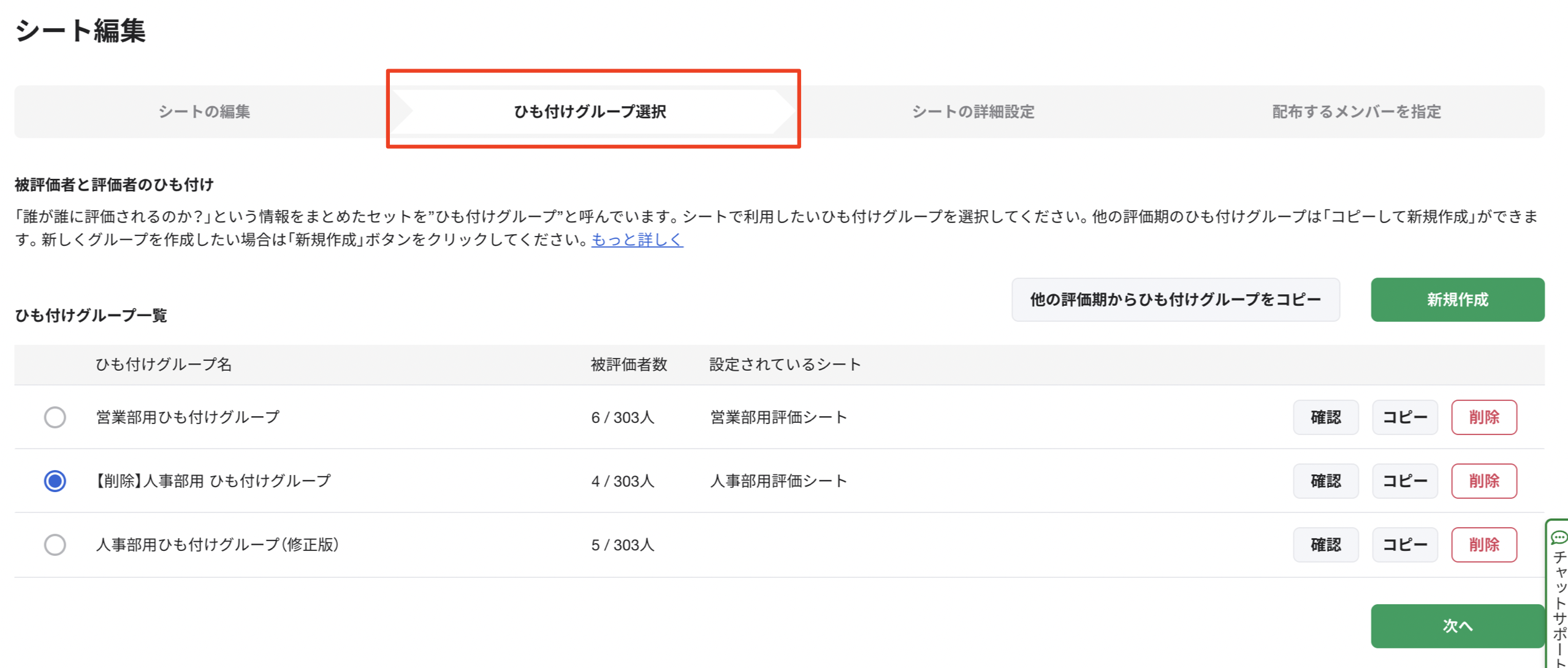Copy the 【削除】人事部用 ひも付けグループ row
The width and height of the screenshot is (1568, 668).
(1404, 481)
